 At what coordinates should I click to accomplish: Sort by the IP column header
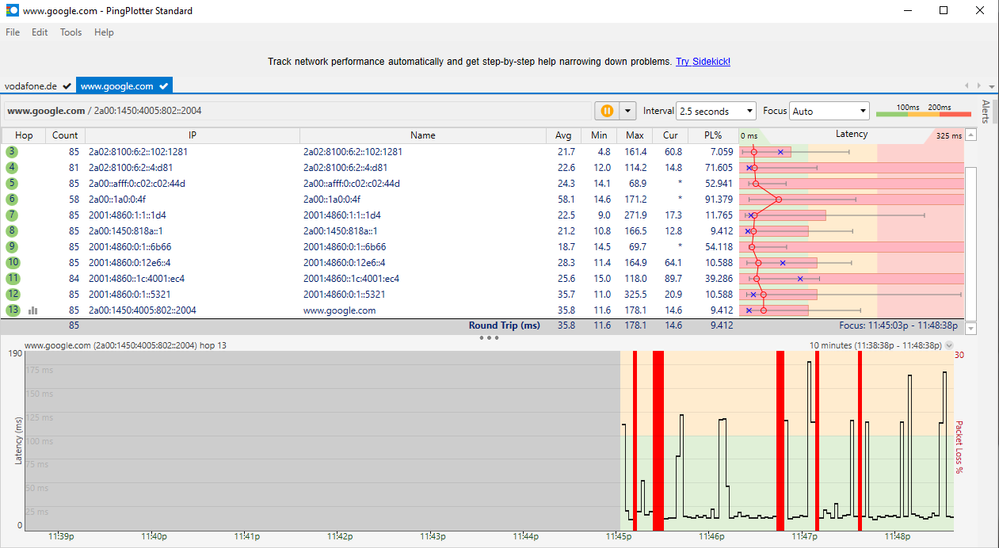click(x=192, y=135)
